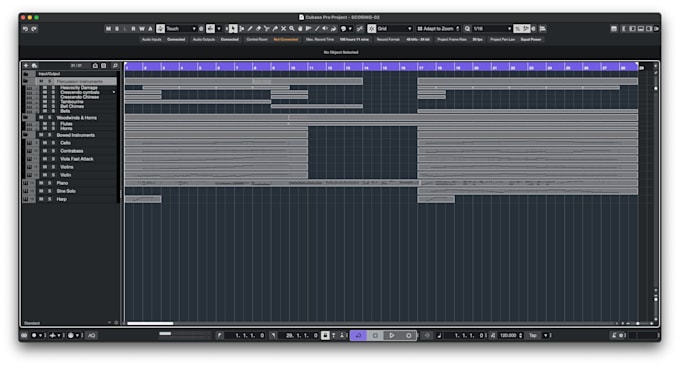
Task: Select the Object Selection arrow tool
Action: (x=233, y=29)
